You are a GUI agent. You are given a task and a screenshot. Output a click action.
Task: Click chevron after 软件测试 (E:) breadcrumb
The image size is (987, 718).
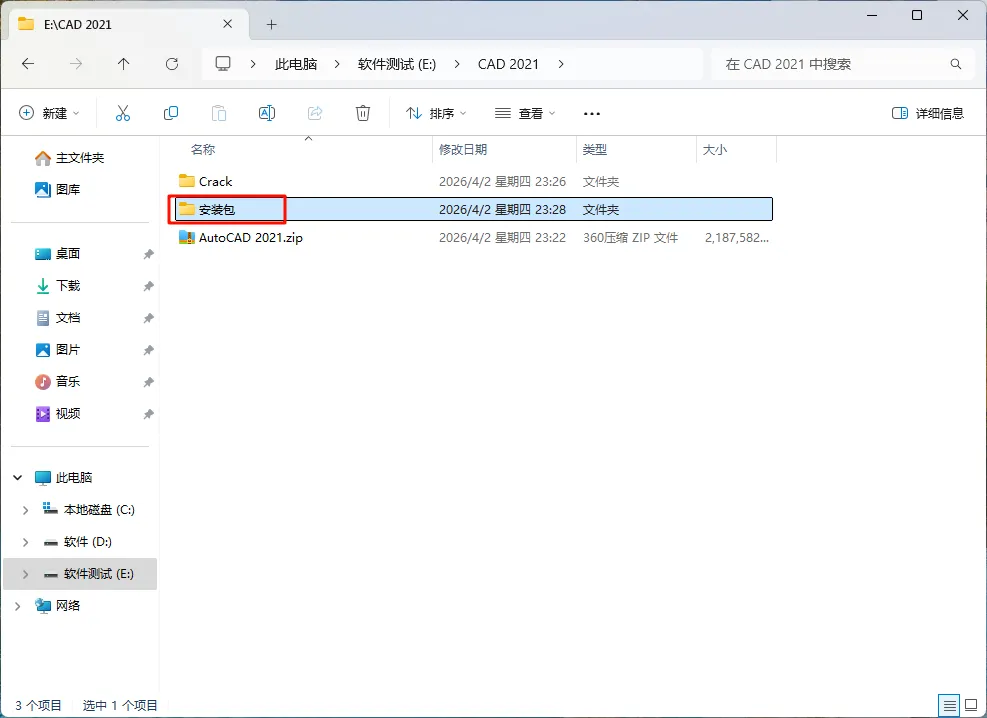click(x=457, y=64)
